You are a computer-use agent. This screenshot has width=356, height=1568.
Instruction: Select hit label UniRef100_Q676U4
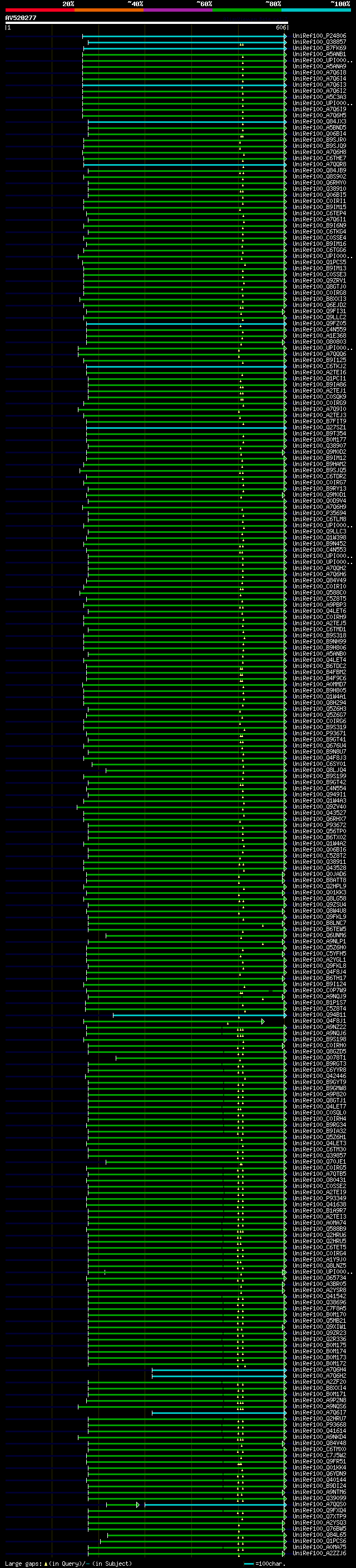click(319, 746)
